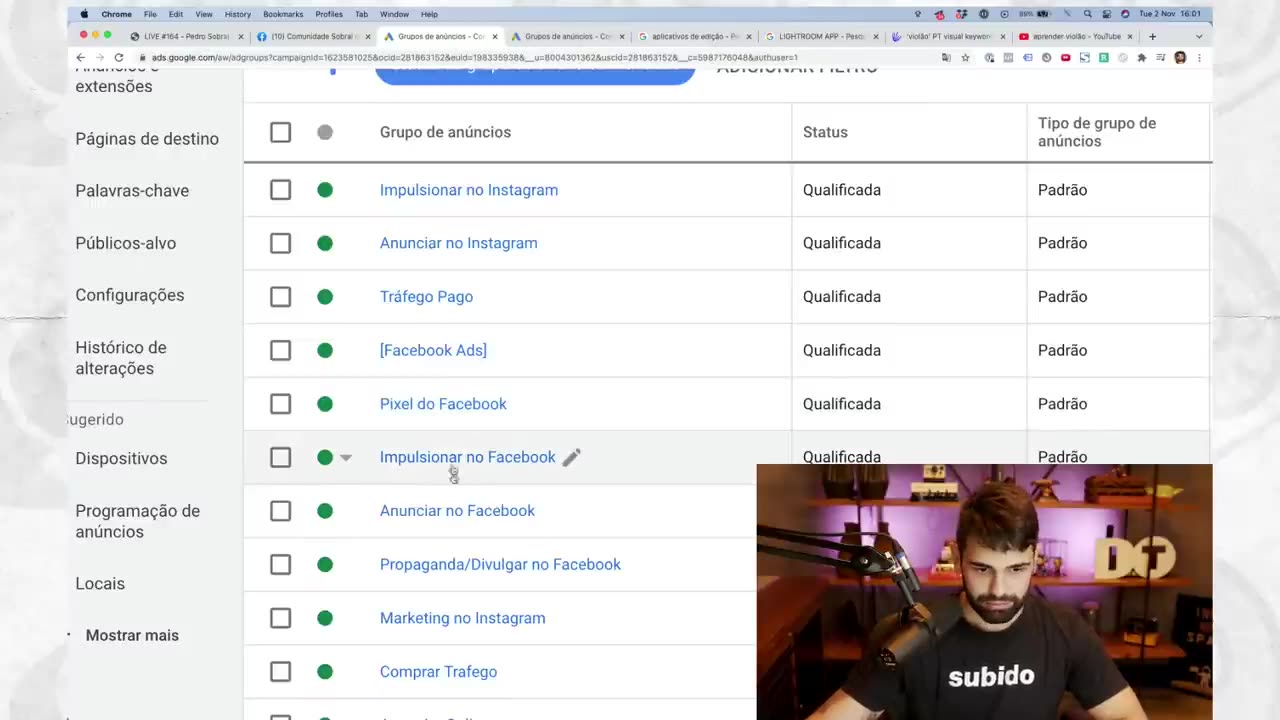
Task: Check the box for Impulsionar no Instagram
Action: click(x=280, y=190)
